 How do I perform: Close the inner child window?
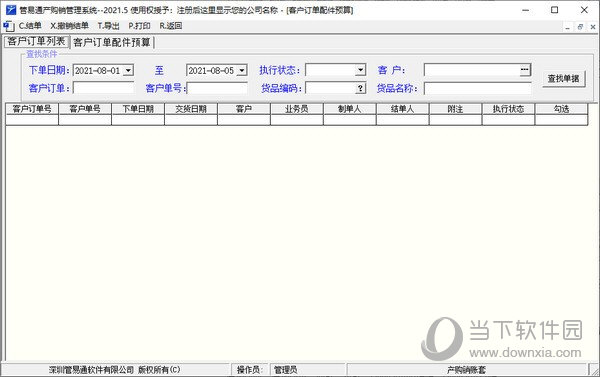[x=593, y=27]
